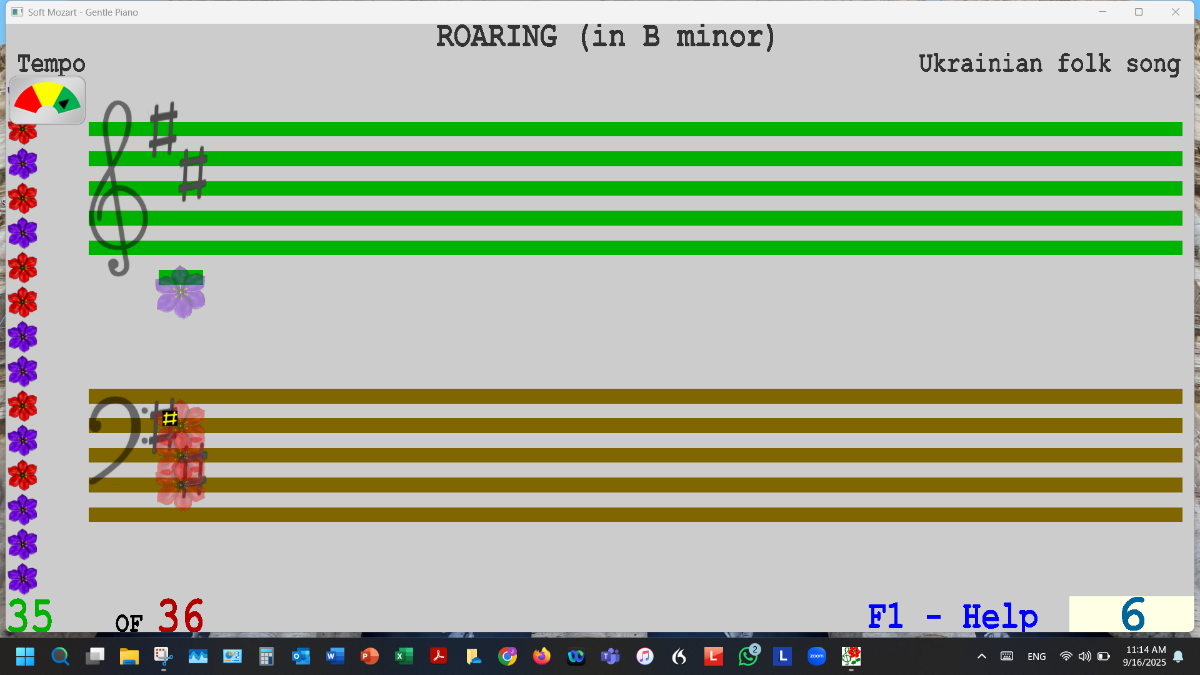
Task: Click the purple flower note below treble staff
Action: 181,295
